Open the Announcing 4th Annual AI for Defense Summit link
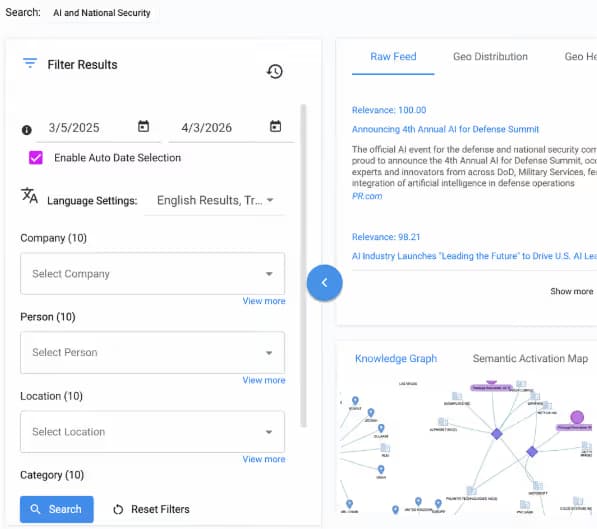Image resolution: width=597 pixels, height=529 pixels. pos(445,129)
